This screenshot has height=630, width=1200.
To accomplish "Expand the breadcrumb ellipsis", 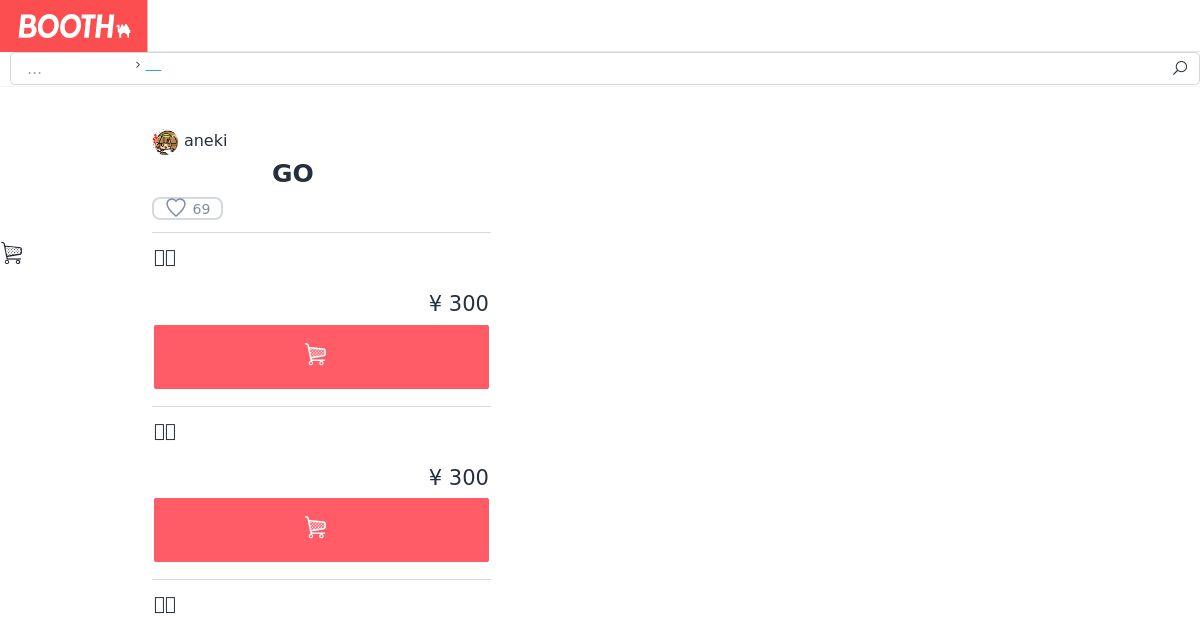I will click(35, 69).
